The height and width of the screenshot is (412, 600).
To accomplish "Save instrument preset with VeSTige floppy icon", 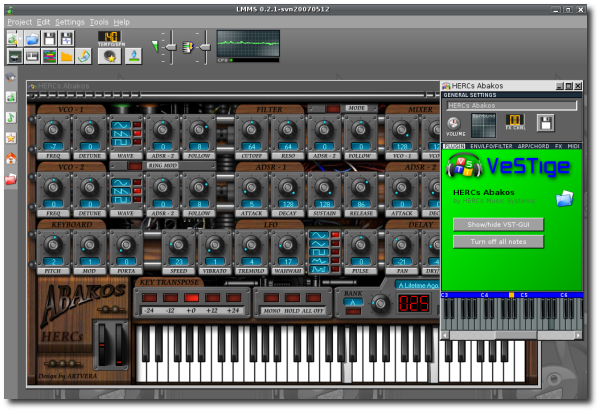I will point(546,123).
